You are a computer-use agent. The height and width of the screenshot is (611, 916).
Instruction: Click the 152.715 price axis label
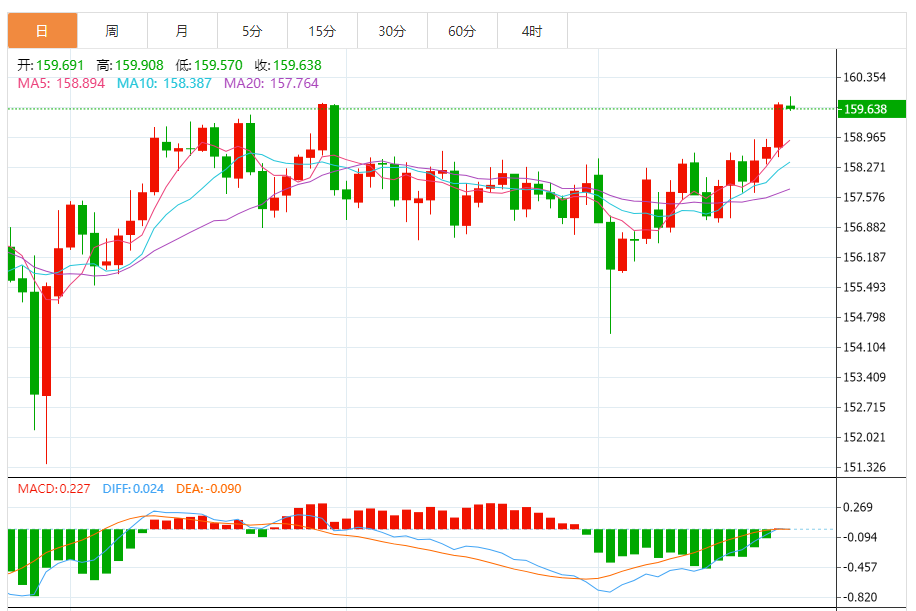click(864, 407)
